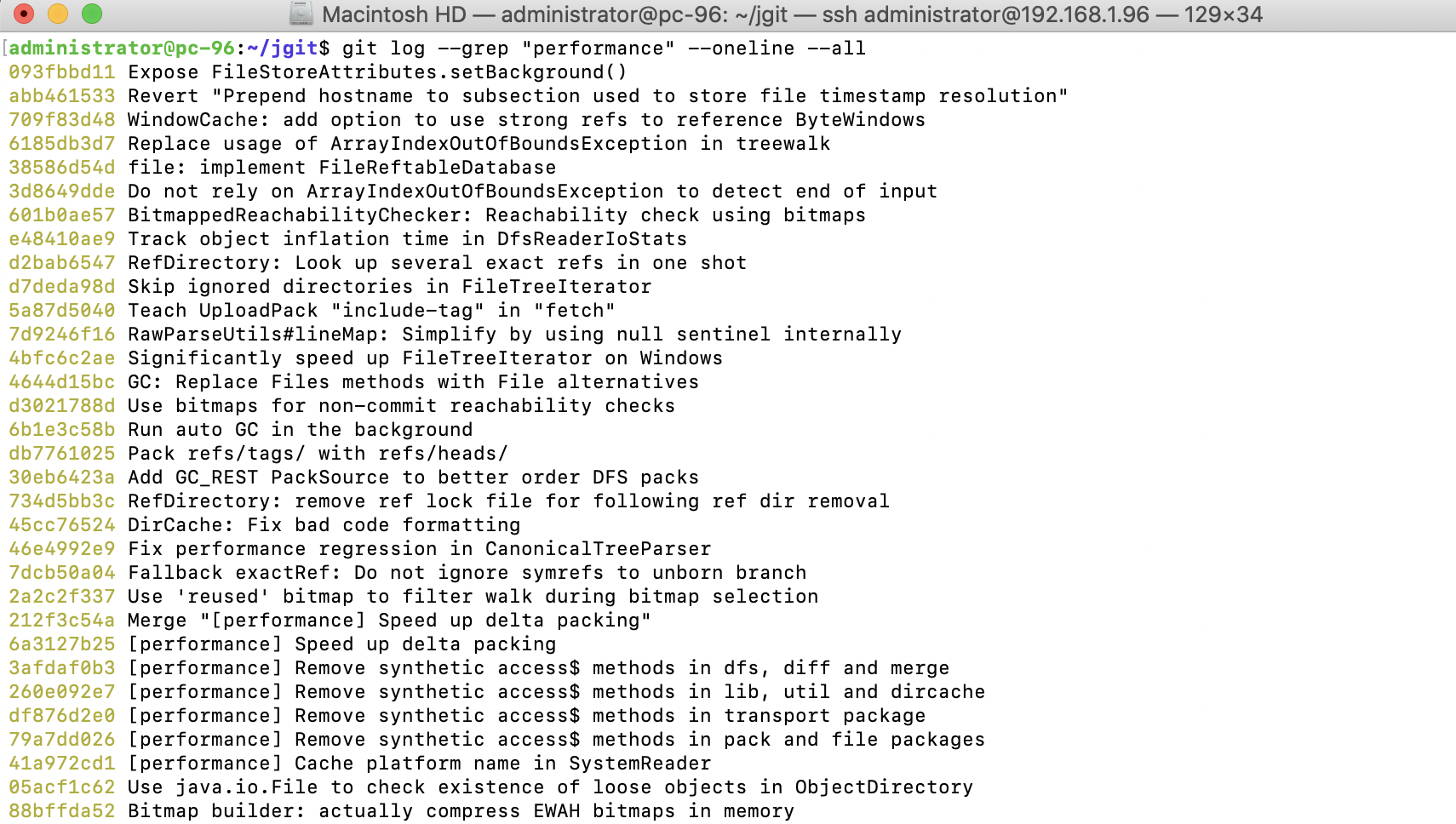Image resolution: width=1456 pixels, height=824 pixels.
Task: Click commit hash abb461533
Action: point(61,96)
